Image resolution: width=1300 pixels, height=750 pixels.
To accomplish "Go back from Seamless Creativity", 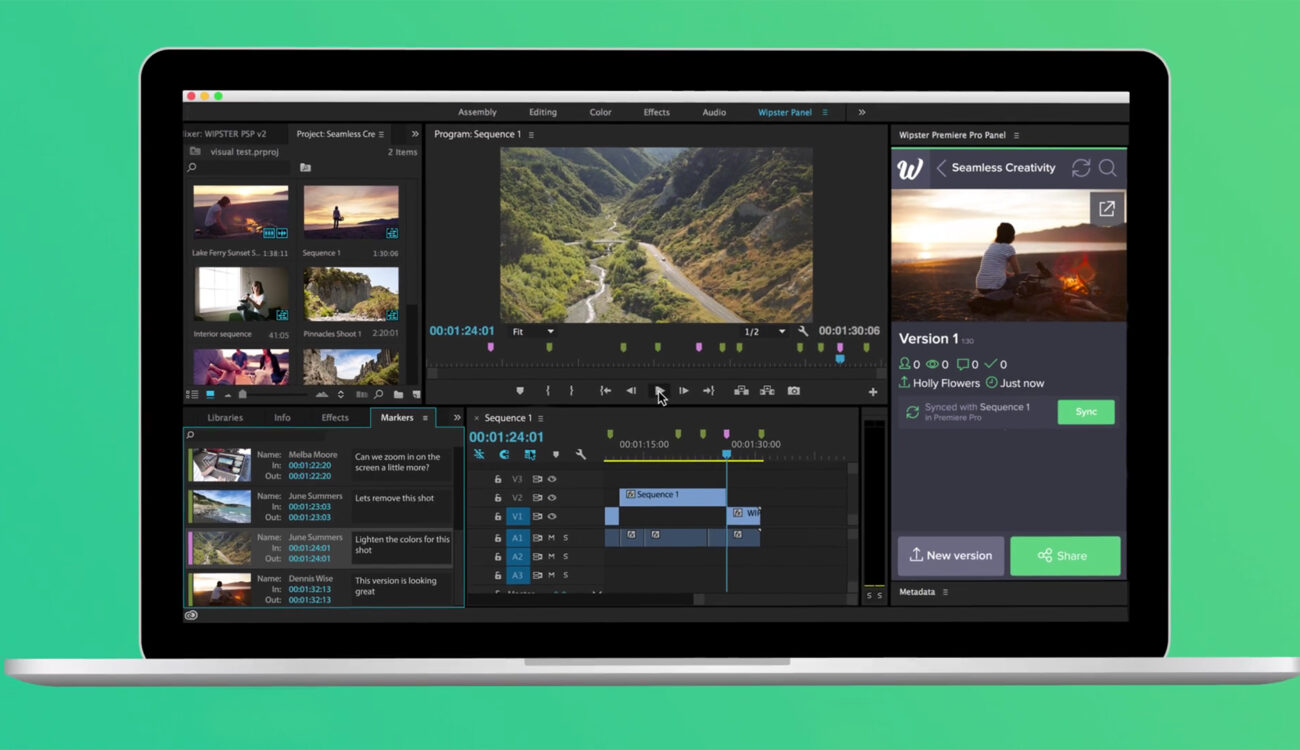I will [941, 168].
